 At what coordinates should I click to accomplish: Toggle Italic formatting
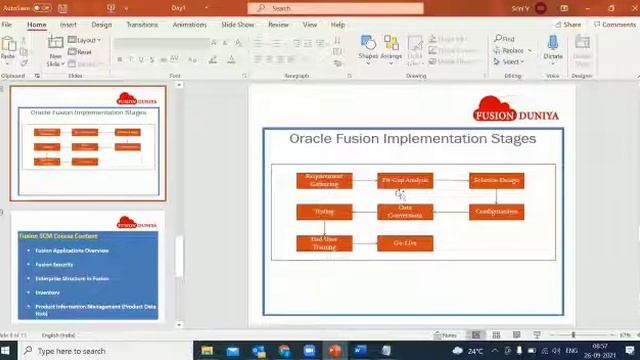click(131, 60)
